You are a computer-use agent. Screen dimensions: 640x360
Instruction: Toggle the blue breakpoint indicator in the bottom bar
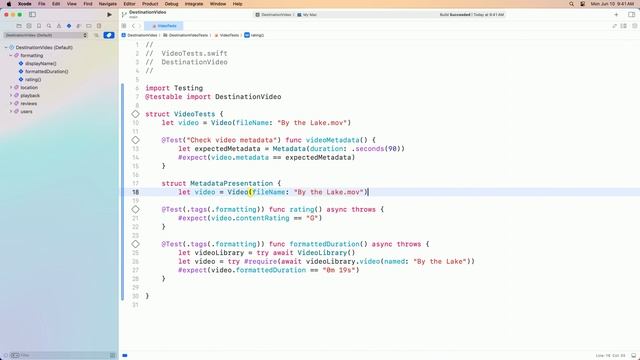(125, 356)
